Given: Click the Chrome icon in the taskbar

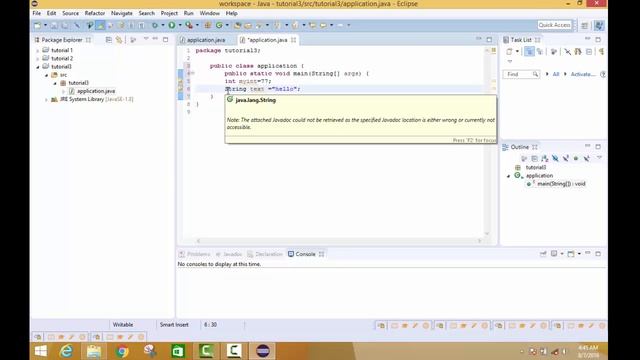Looking at the screenshot, I should 122,351.
